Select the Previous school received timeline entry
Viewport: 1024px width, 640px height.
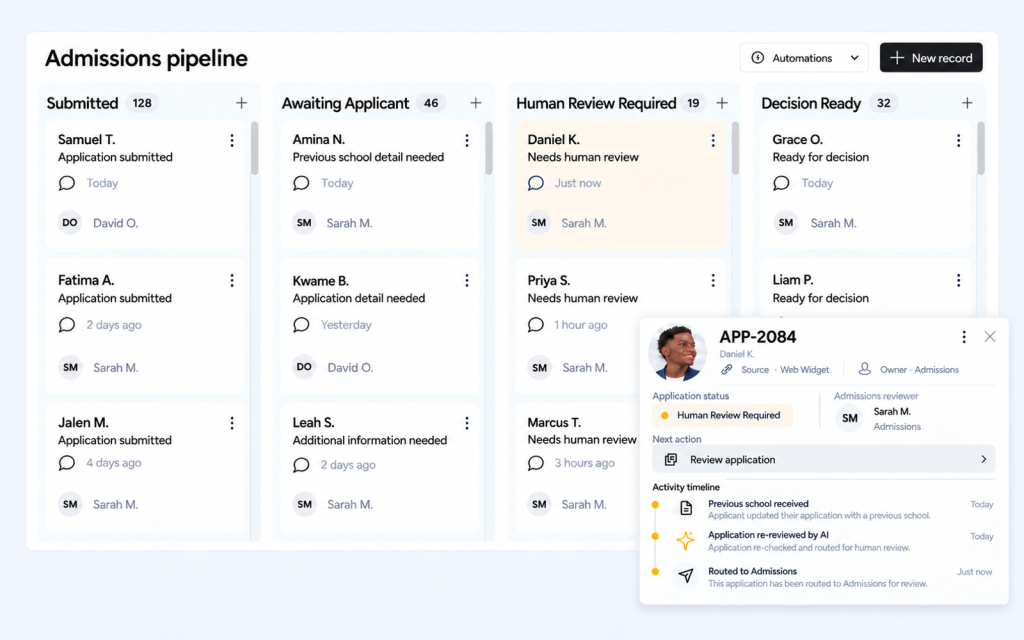[x=824, y=509]
